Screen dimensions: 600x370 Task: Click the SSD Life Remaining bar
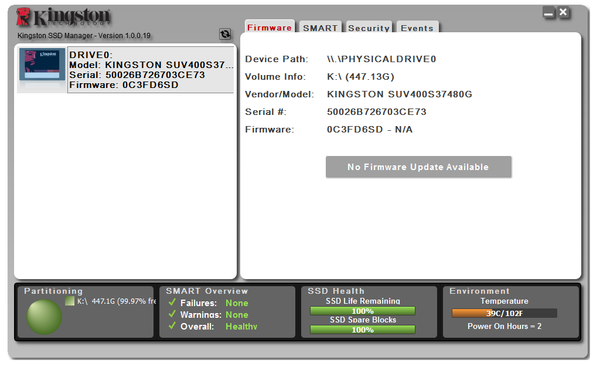pos(362,311)
